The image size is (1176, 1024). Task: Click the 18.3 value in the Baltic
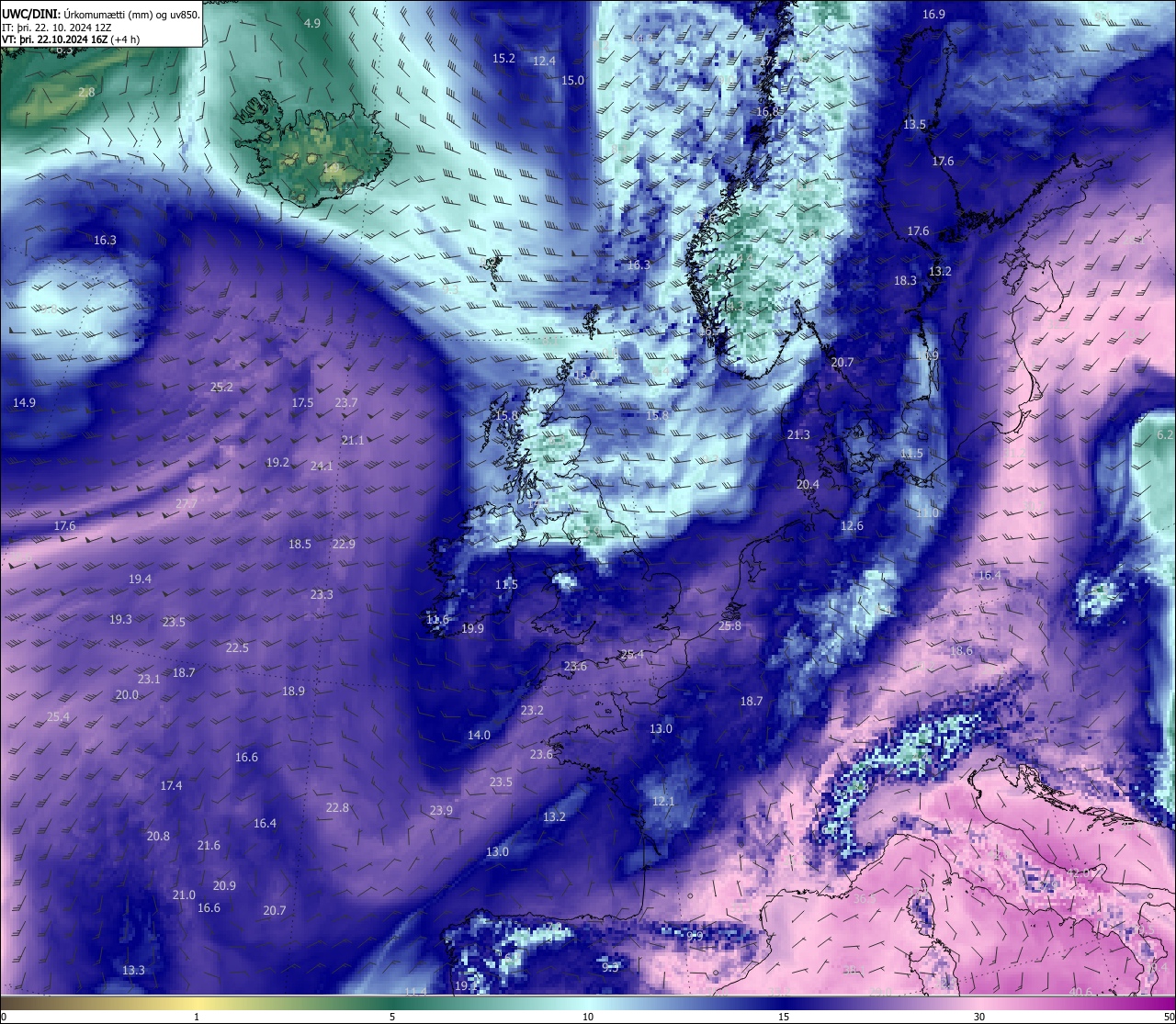click(905, 280)
